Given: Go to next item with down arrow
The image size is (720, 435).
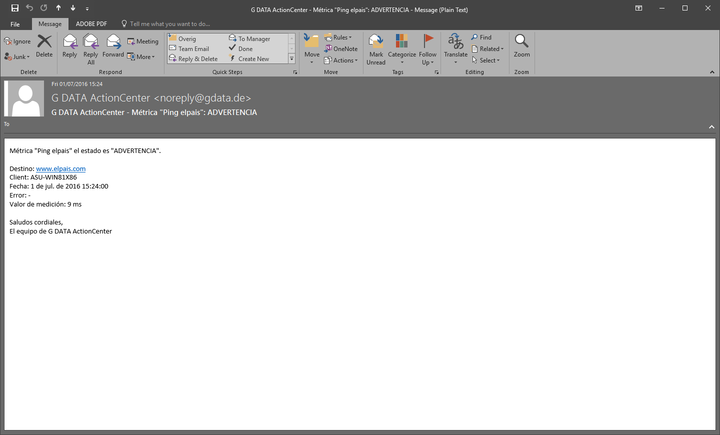Looking at the screenshot, I should [73, 8].
